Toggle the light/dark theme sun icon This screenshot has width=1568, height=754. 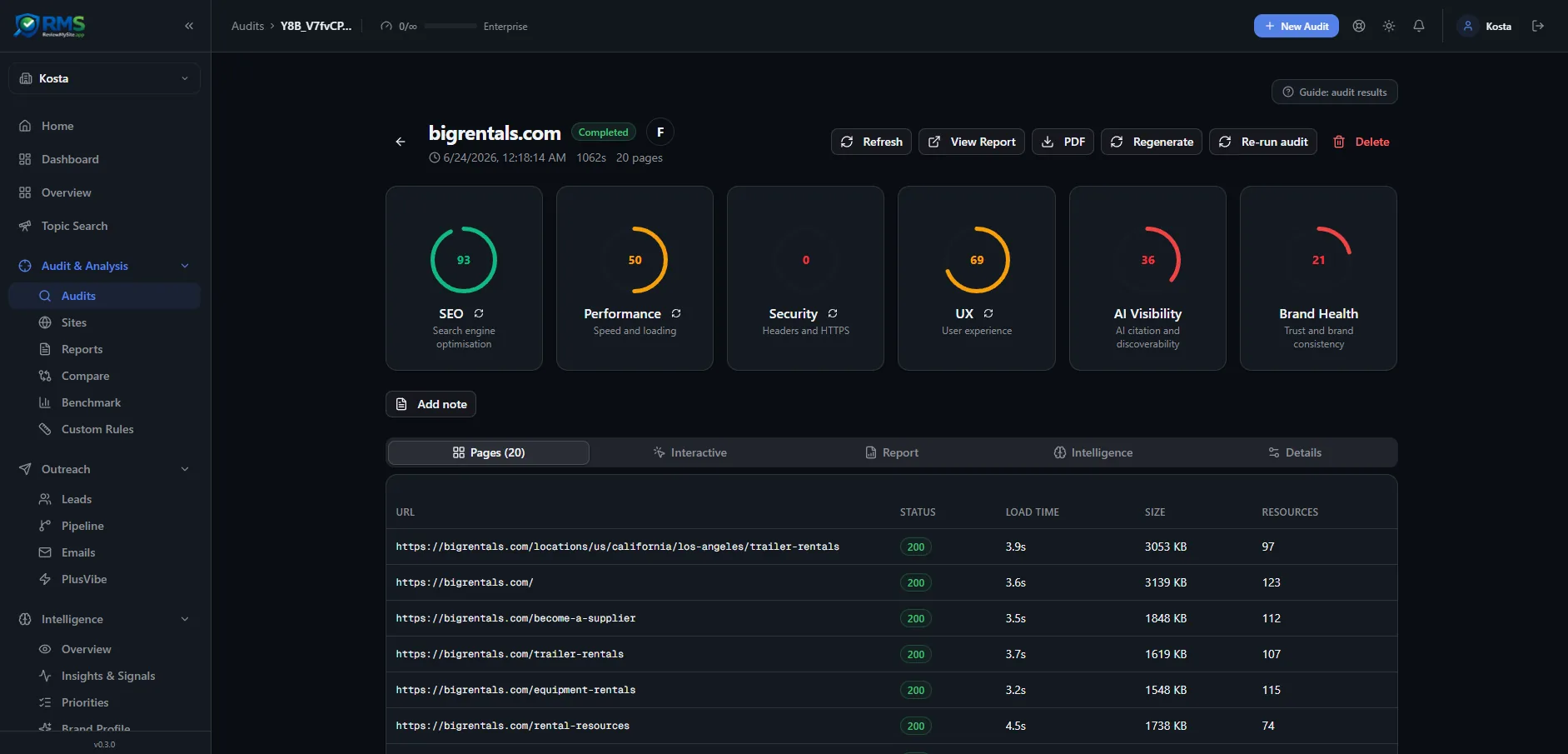[1389, 26]
